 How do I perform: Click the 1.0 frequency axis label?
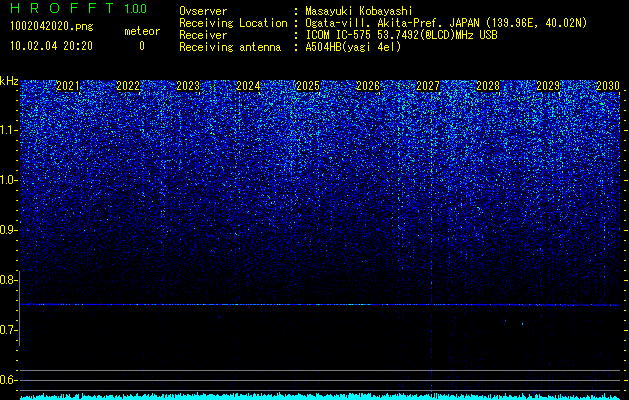pyautogui.click(x=9, y=181)
